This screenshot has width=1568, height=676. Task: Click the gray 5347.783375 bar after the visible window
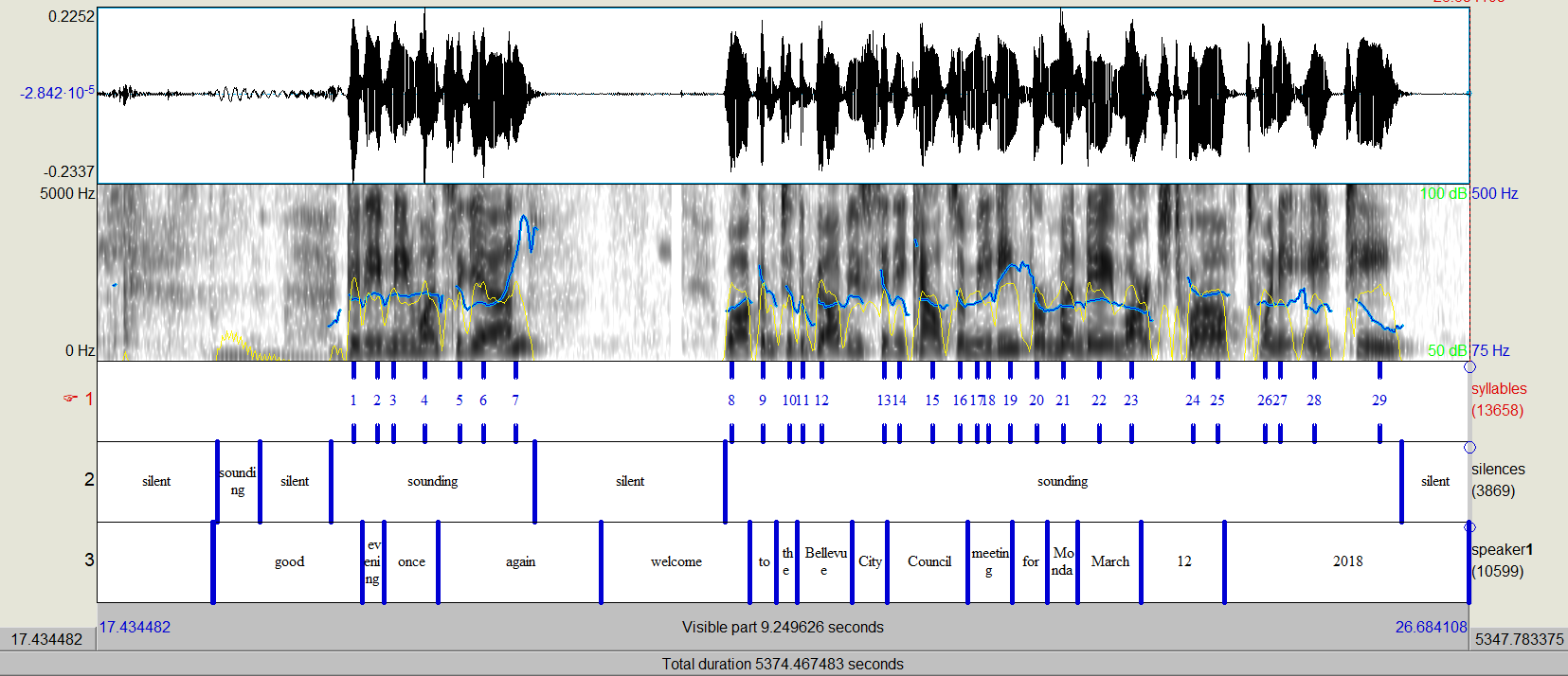(x=1520, y=639)
